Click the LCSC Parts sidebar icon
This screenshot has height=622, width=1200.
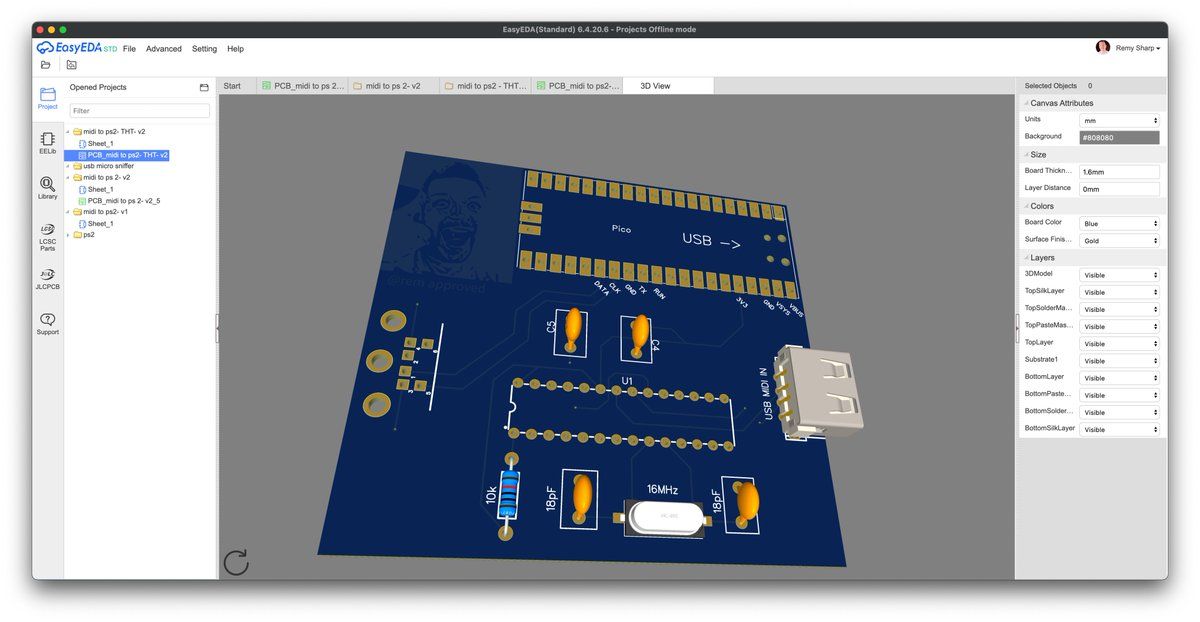[x=47, y=233]
